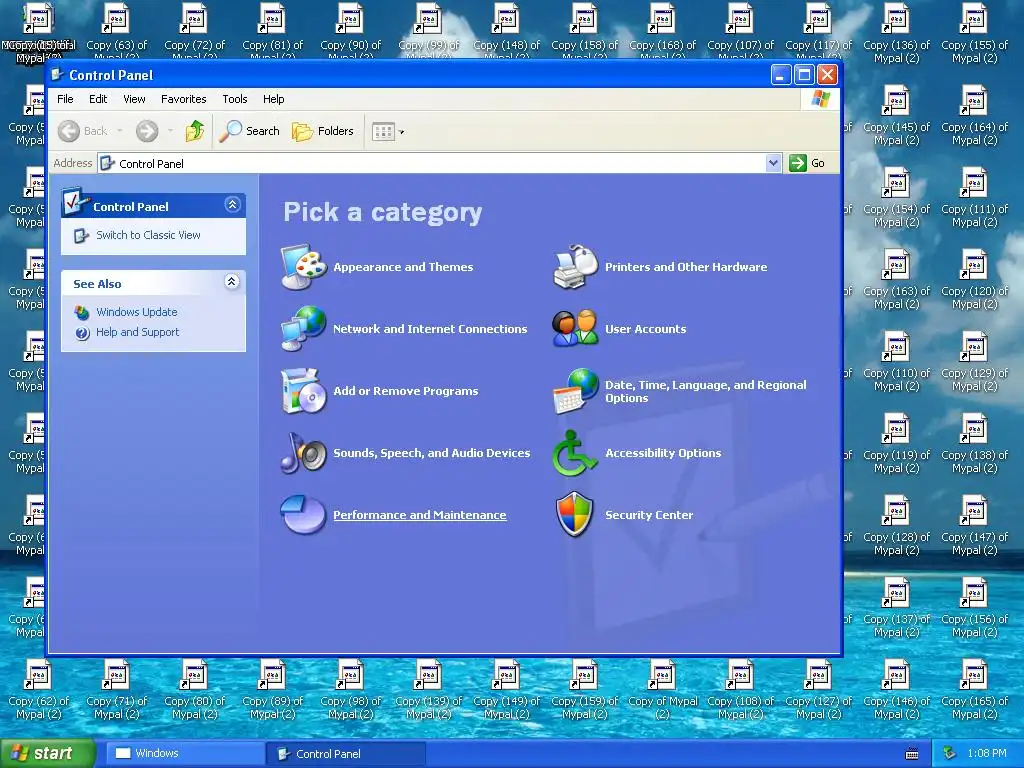The height and width of the screenshot is (768, 1024).
Task: Open Sounds, Speech, and Audio Devices icon
Action: click(304, 453)
